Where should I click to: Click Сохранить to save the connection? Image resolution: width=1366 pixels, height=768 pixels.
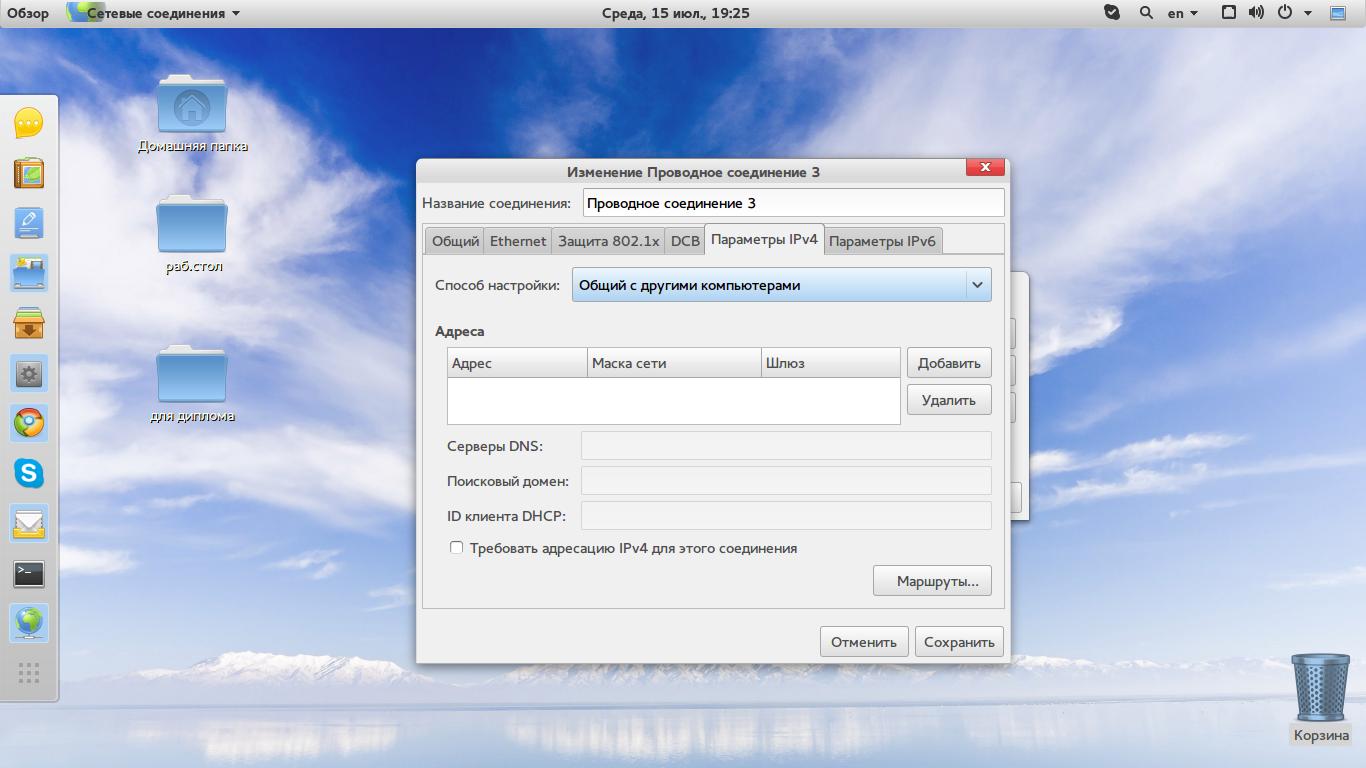(959, 642)
